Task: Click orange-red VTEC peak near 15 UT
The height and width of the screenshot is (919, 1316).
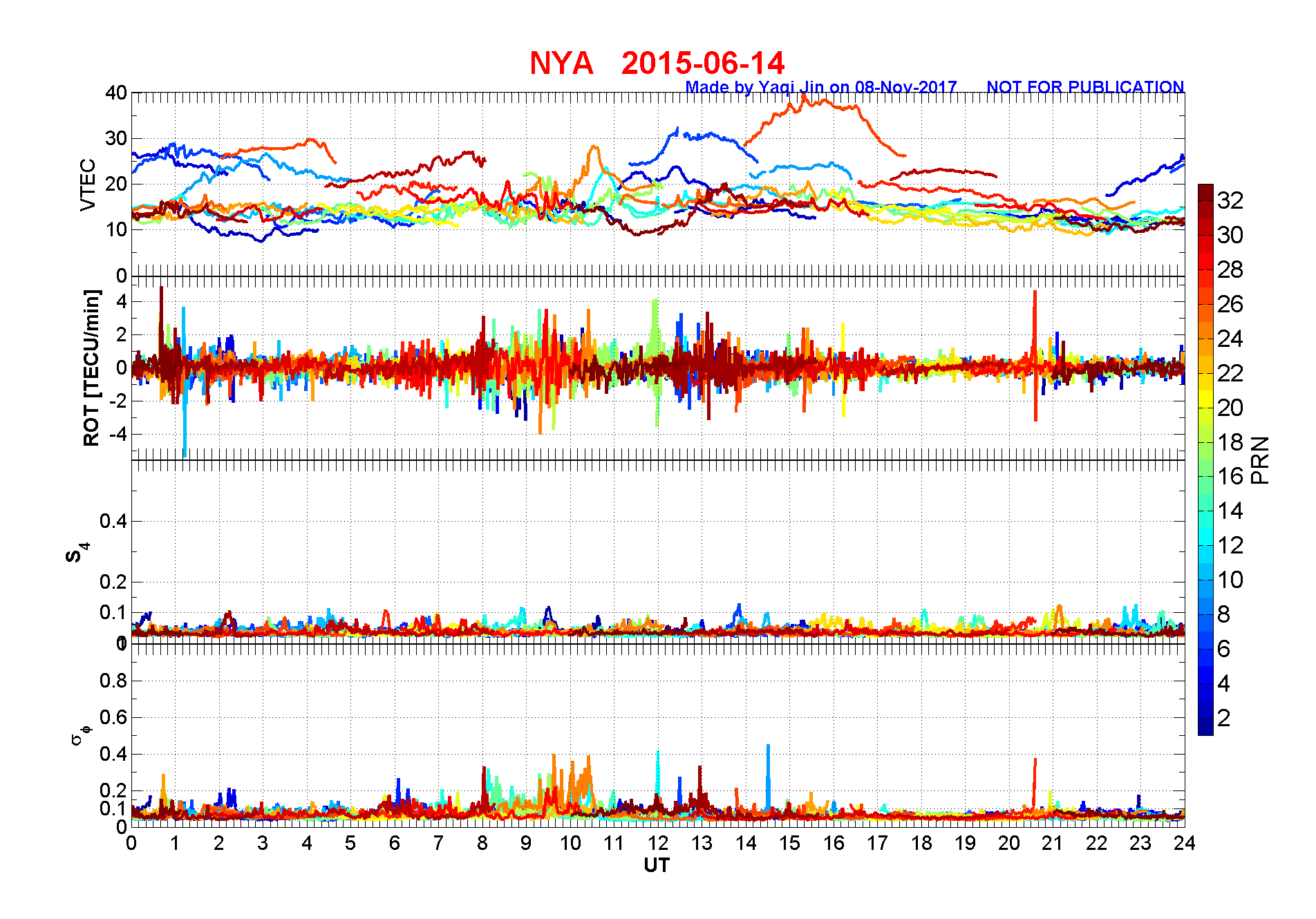Action: pos(804,98)
